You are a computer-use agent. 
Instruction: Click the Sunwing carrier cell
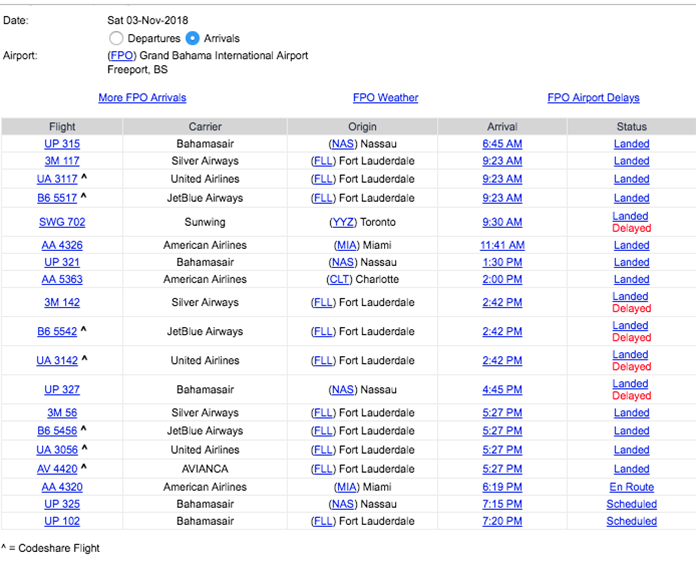[205, 222]
